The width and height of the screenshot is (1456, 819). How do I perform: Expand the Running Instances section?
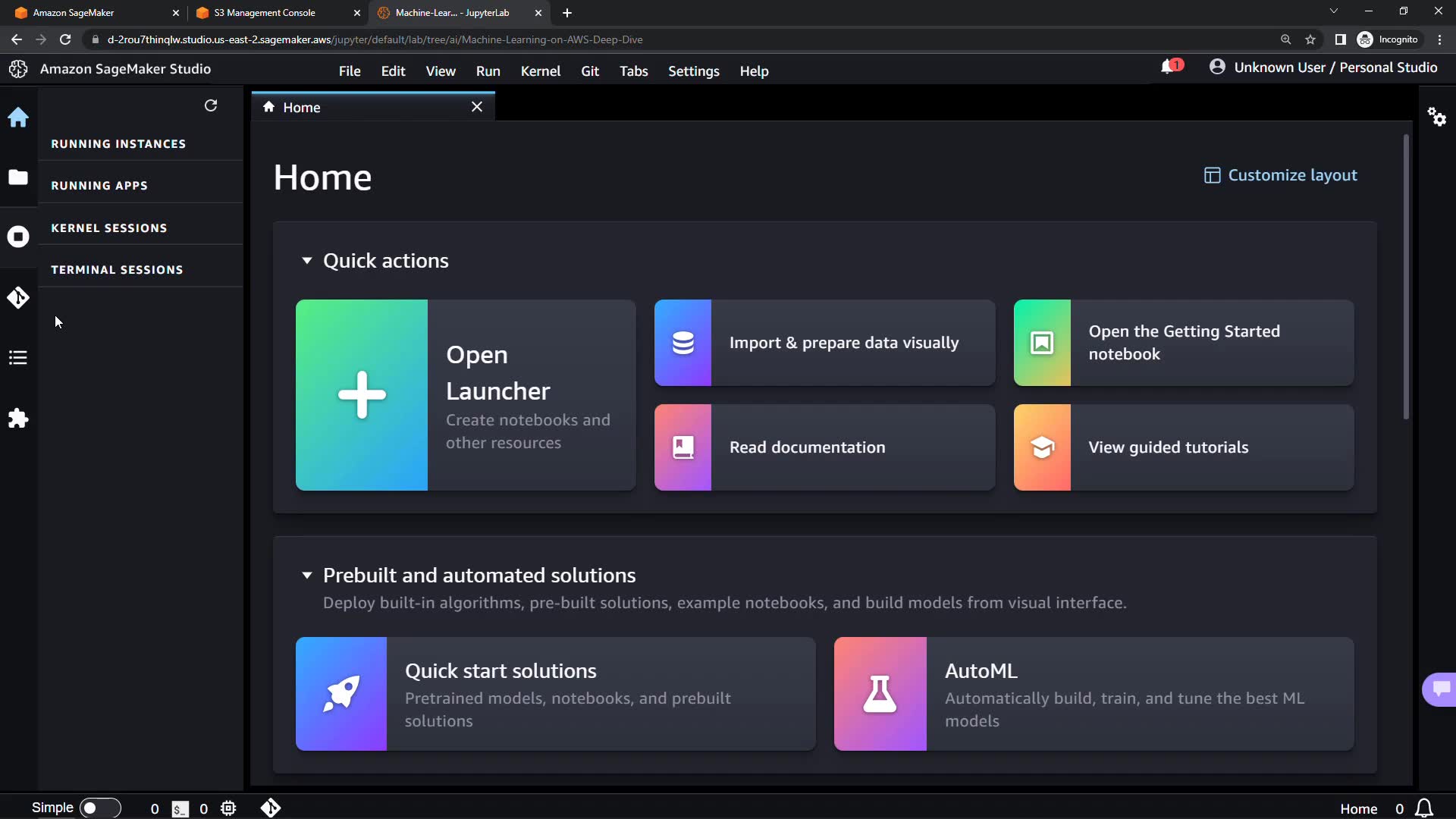click(118, 144)
